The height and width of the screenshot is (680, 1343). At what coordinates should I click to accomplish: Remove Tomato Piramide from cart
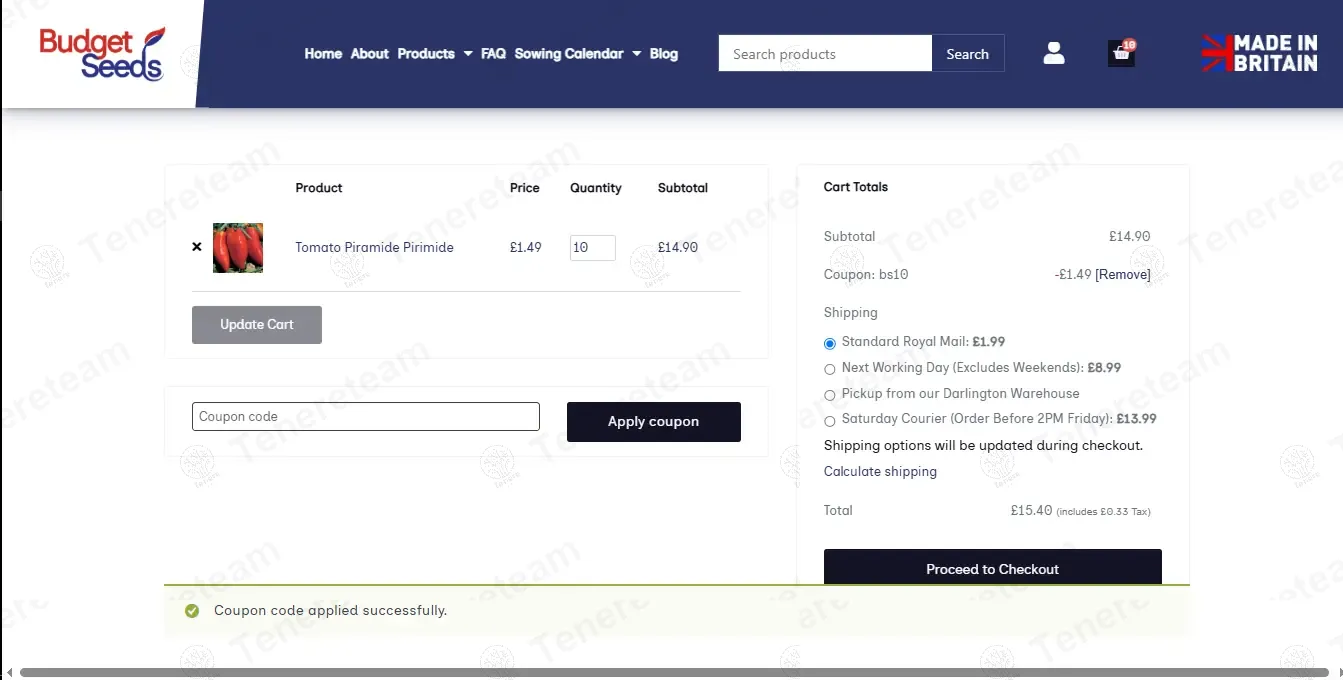(x=197, y=247)
